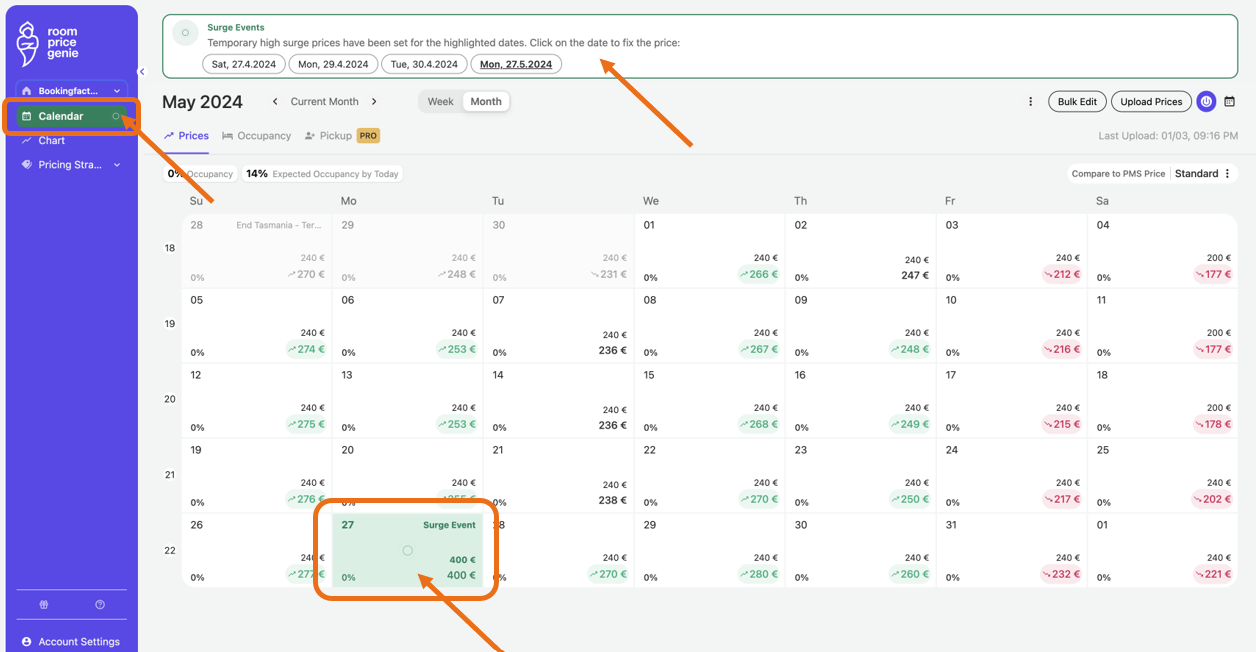Image resolution: width=1256 pixels, height=652 pixels.
Task: Toggle Compare to PMS Price
Action: tap(1118, 174)
